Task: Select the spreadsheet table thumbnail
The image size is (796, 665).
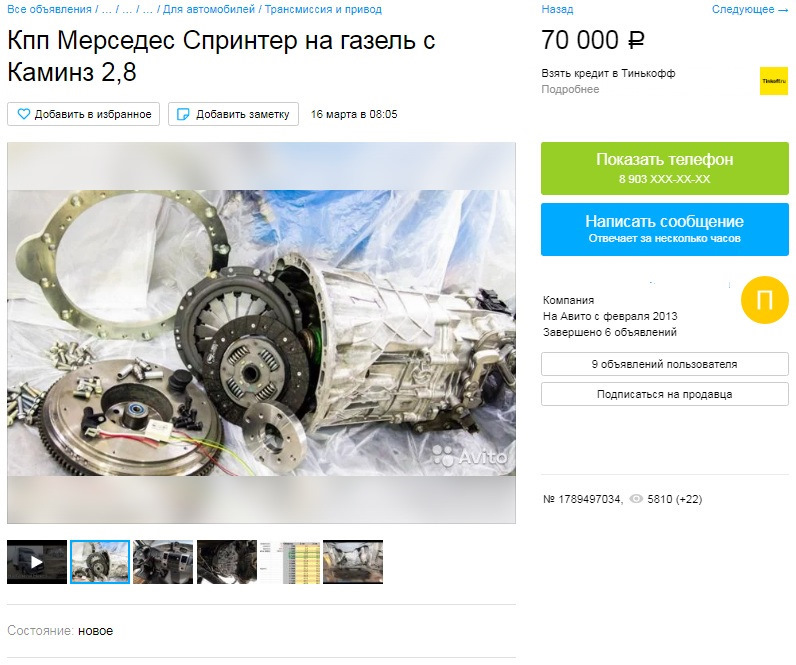Action: tap(289, 562)
